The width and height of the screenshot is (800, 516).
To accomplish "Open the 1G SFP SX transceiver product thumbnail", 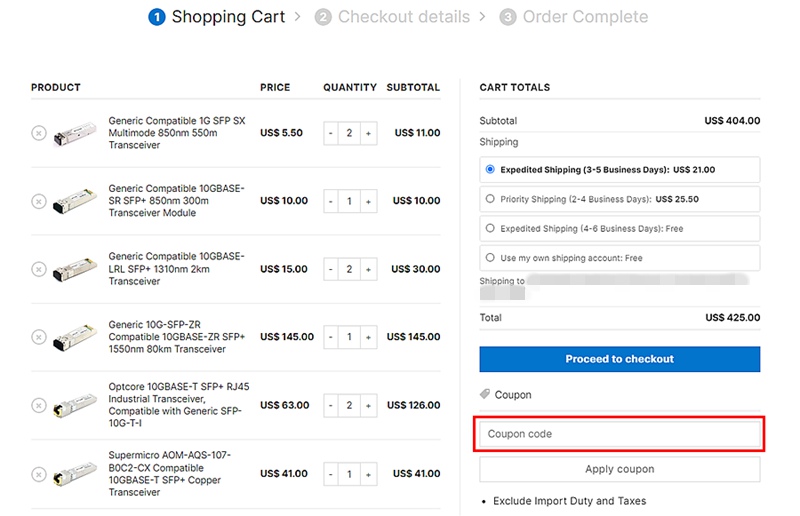I will pyautogui.click(x=75, y=133).
